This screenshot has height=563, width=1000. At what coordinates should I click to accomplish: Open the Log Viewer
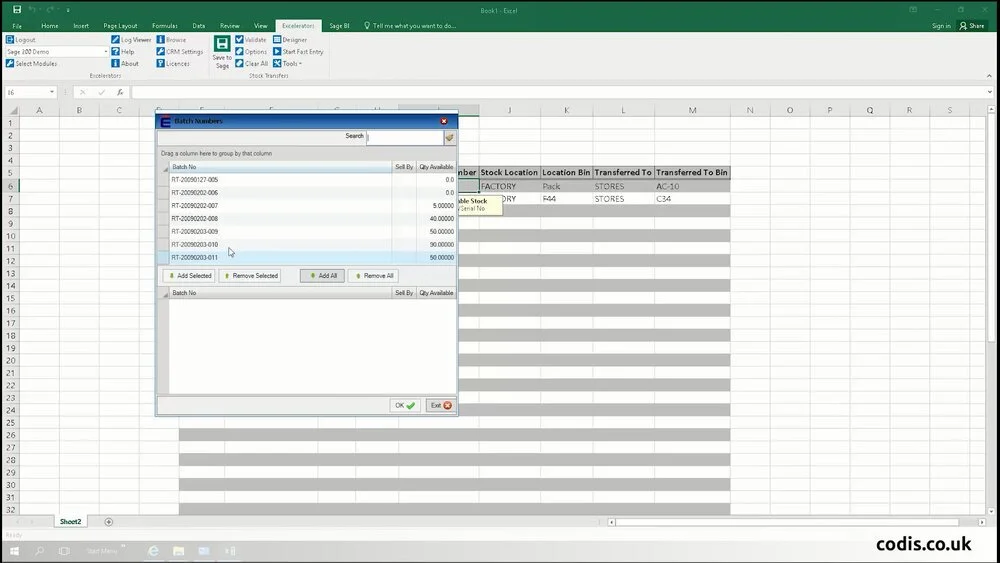tap(131, 40)
